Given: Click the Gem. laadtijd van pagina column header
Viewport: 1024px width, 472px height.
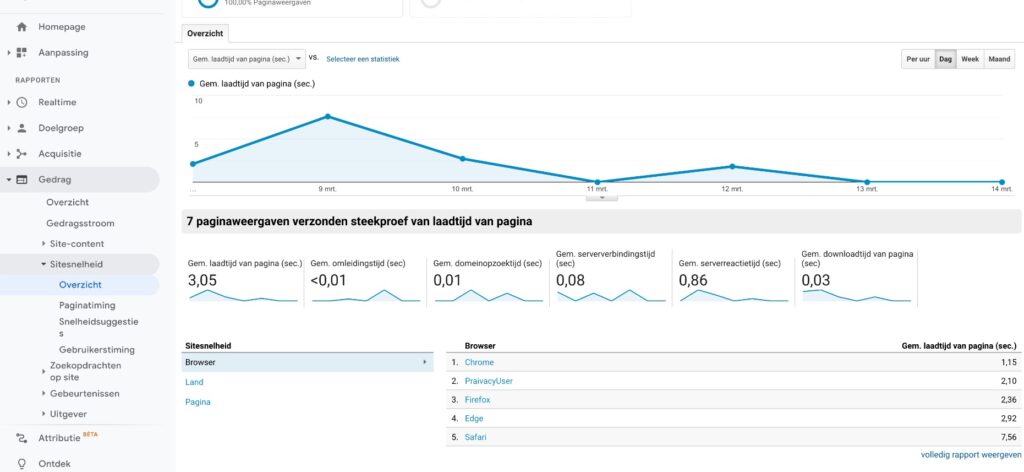Looking at the screenshot, I should tap(959, 345).
